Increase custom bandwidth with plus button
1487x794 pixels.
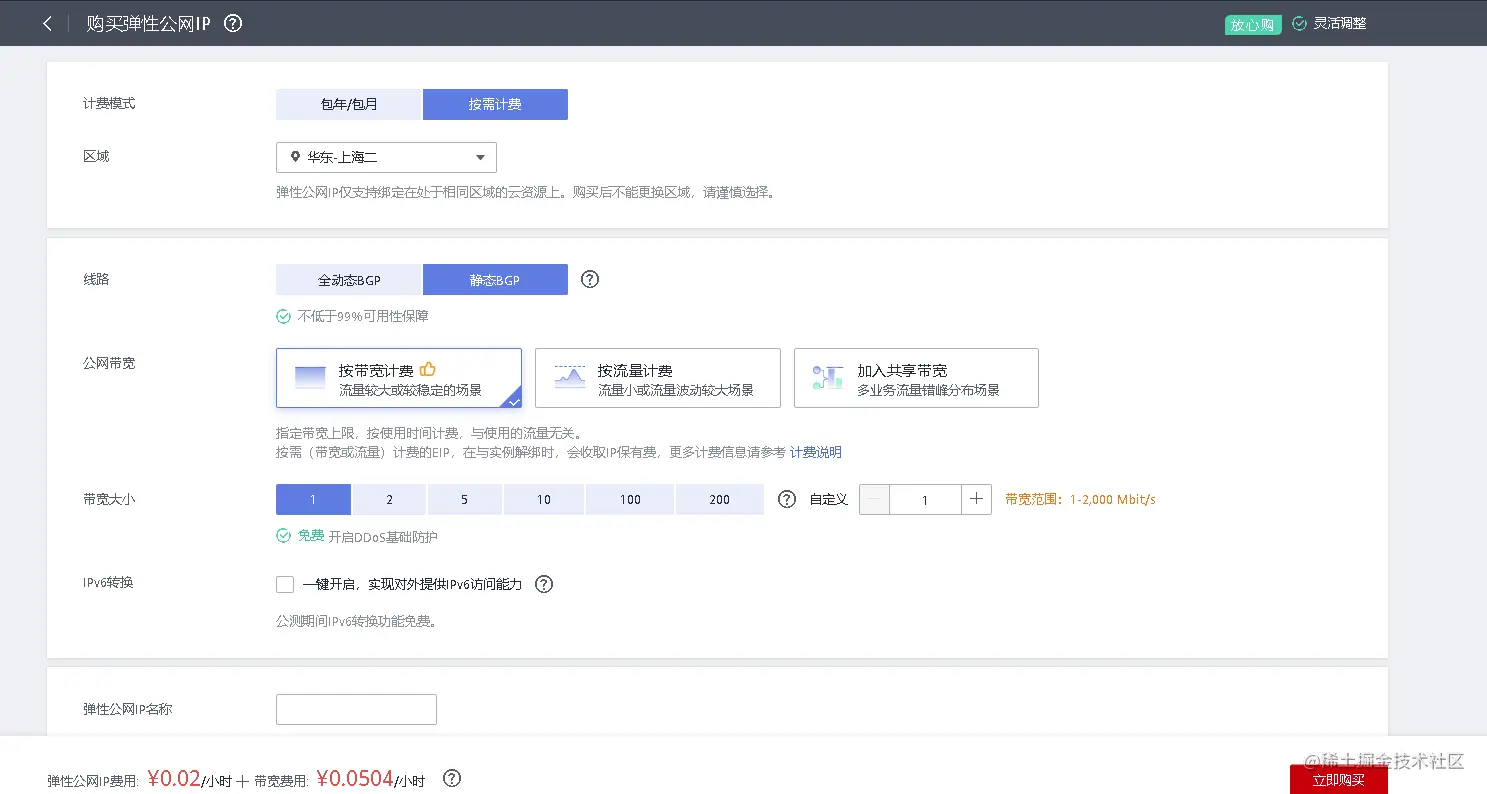(977, 499)
